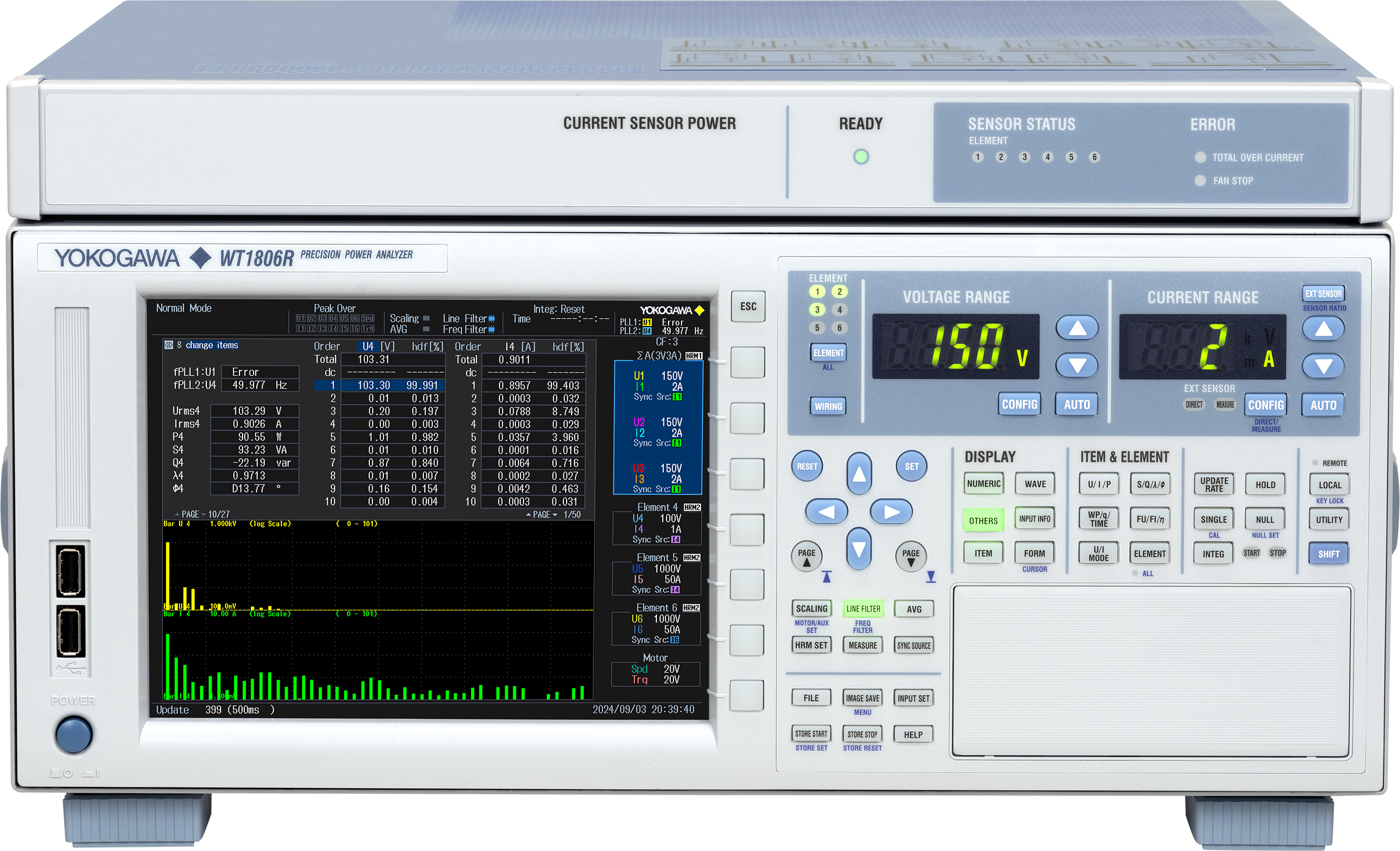Select the OTHERS display key
This screenshot has width=1400, height=851.
pos(984,520)
